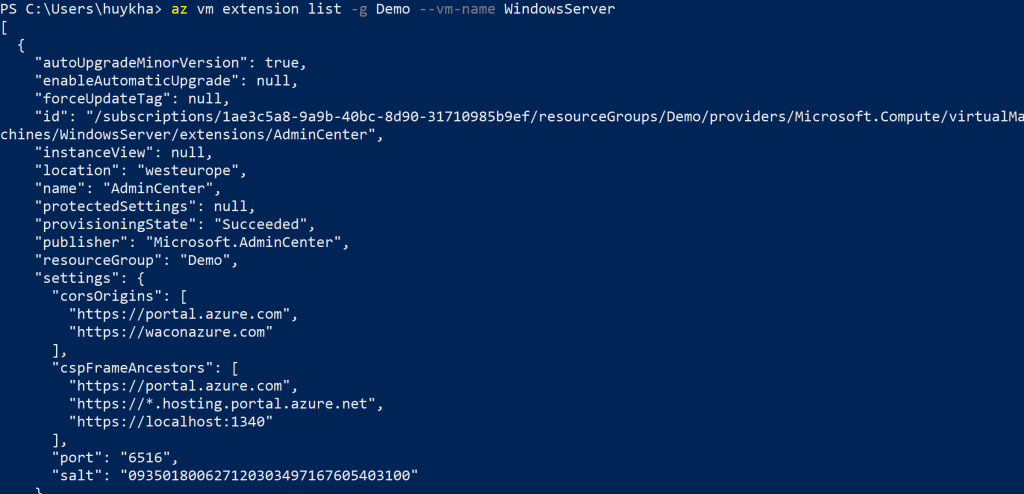This screenshot has width=1024, height=494.
Task: Select the enableAutomaticUpgrade key
Action: click(140, 80)
